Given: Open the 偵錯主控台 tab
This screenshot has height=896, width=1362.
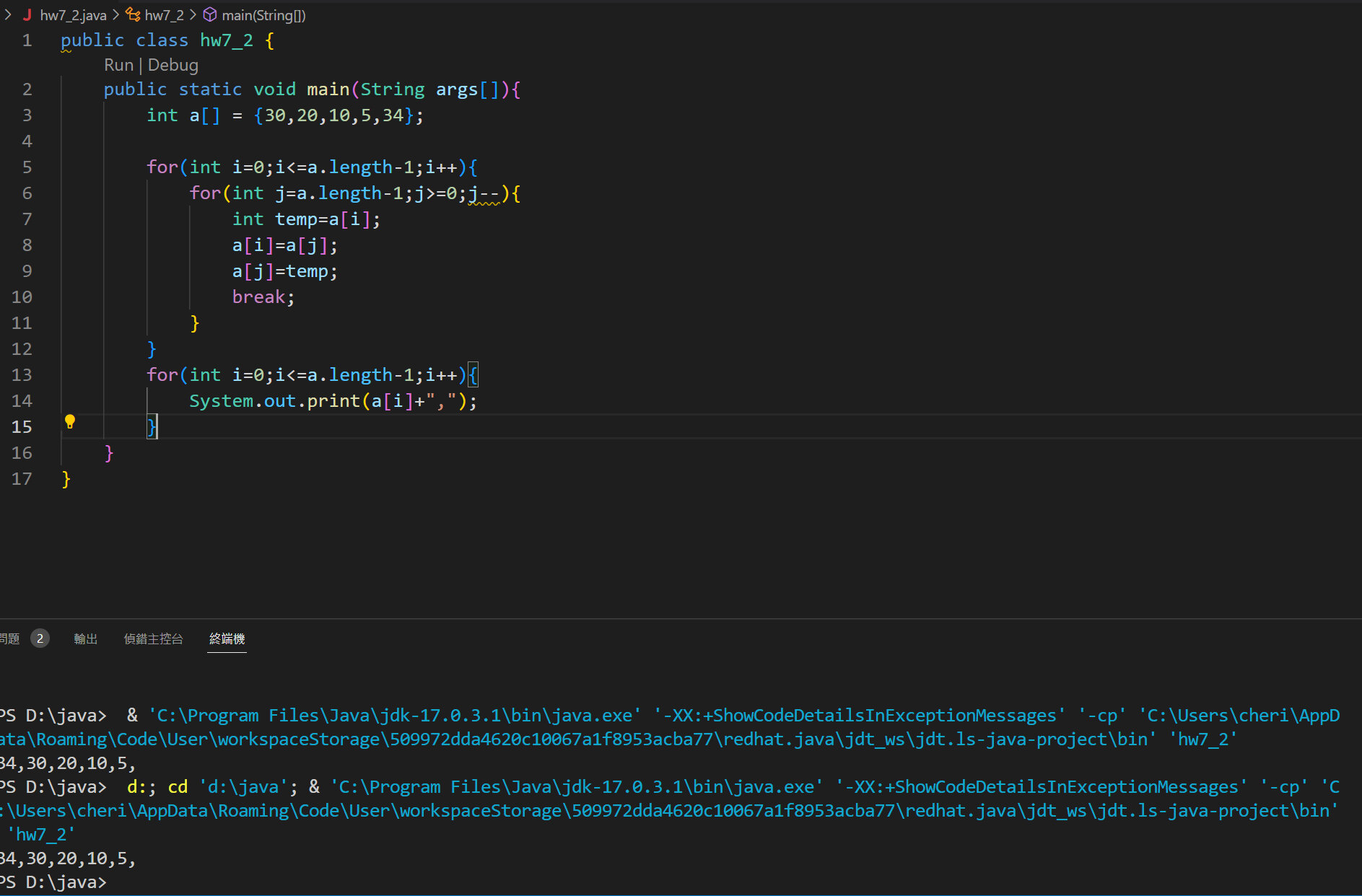Looking at the screenshot, I should pos(153,638).
